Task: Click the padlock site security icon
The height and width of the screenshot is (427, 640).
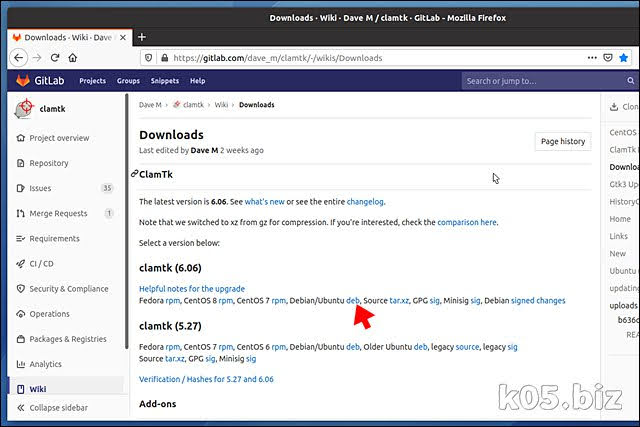Action: [164, 58]
